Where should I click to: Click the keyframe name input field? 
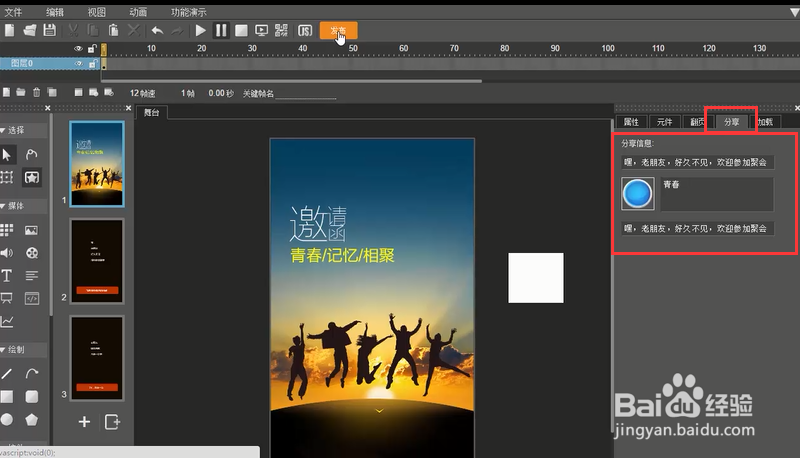[306, 94]
